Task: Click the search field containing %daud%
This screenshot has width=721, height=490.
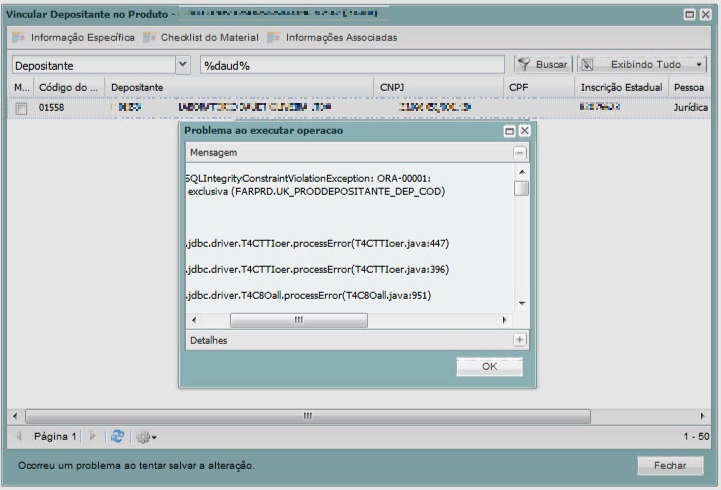Action: [x=350, y=65]
